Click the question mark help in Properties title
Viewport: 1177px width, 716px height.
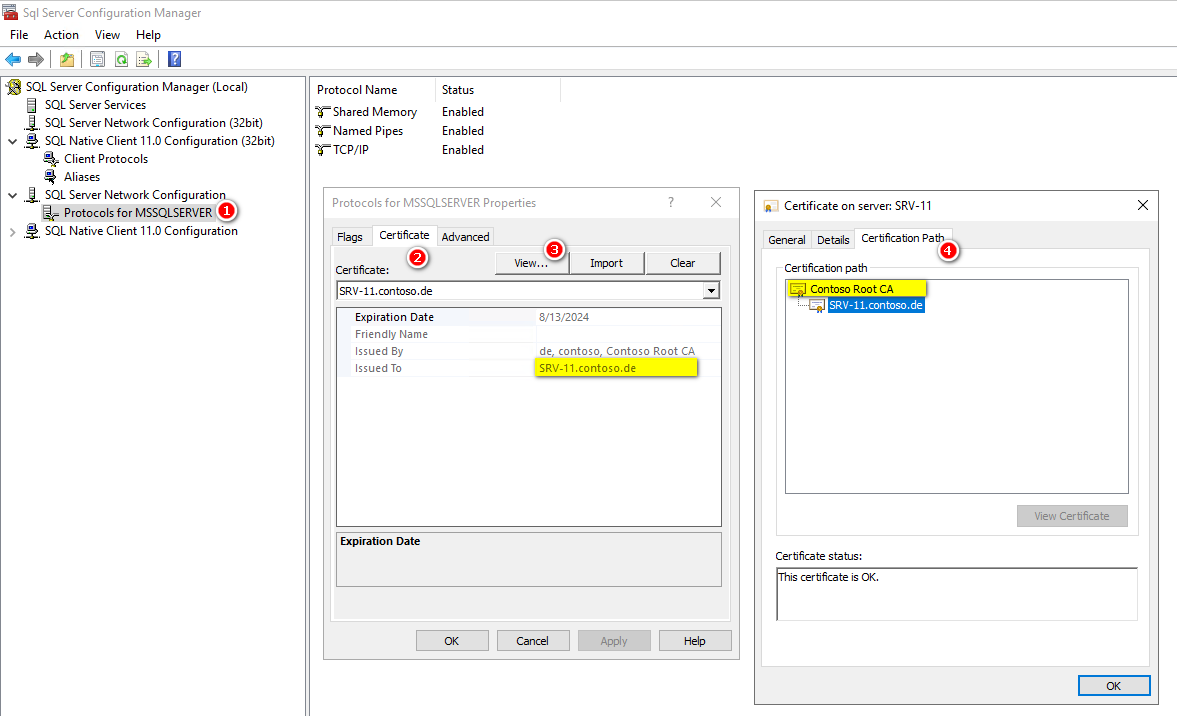pyautogui.click(x=671, y=202)
